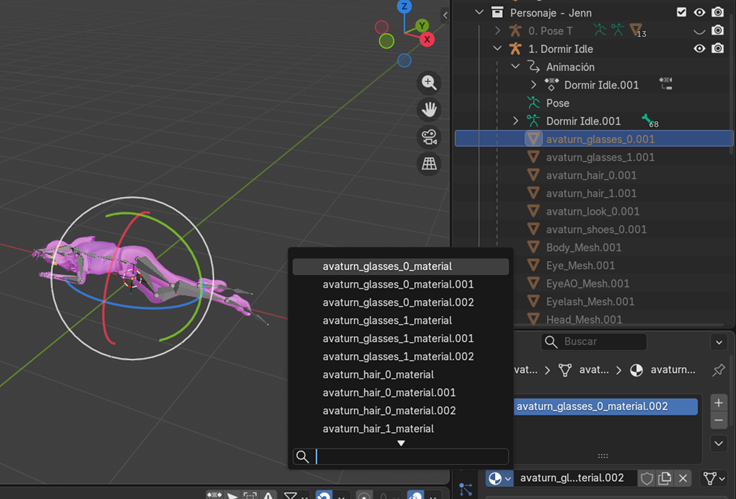
Task: Select Body_Mesh.001 in the outliner
Action: tap(584, 247)
